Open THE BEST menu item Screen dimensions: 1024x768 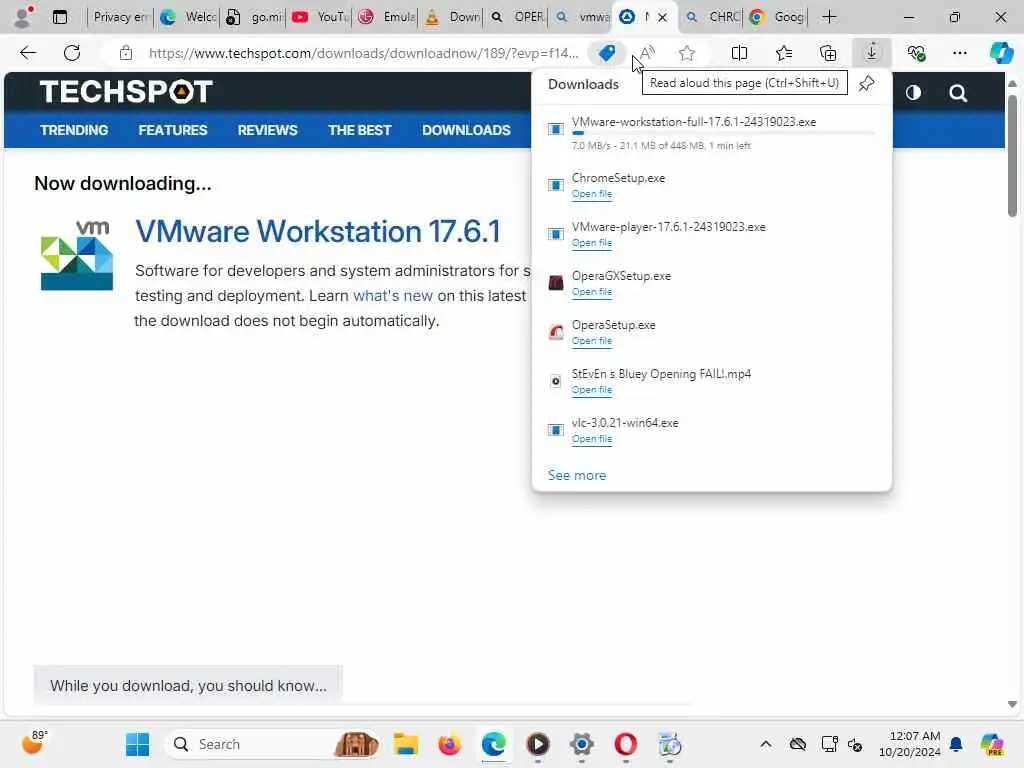360,130
